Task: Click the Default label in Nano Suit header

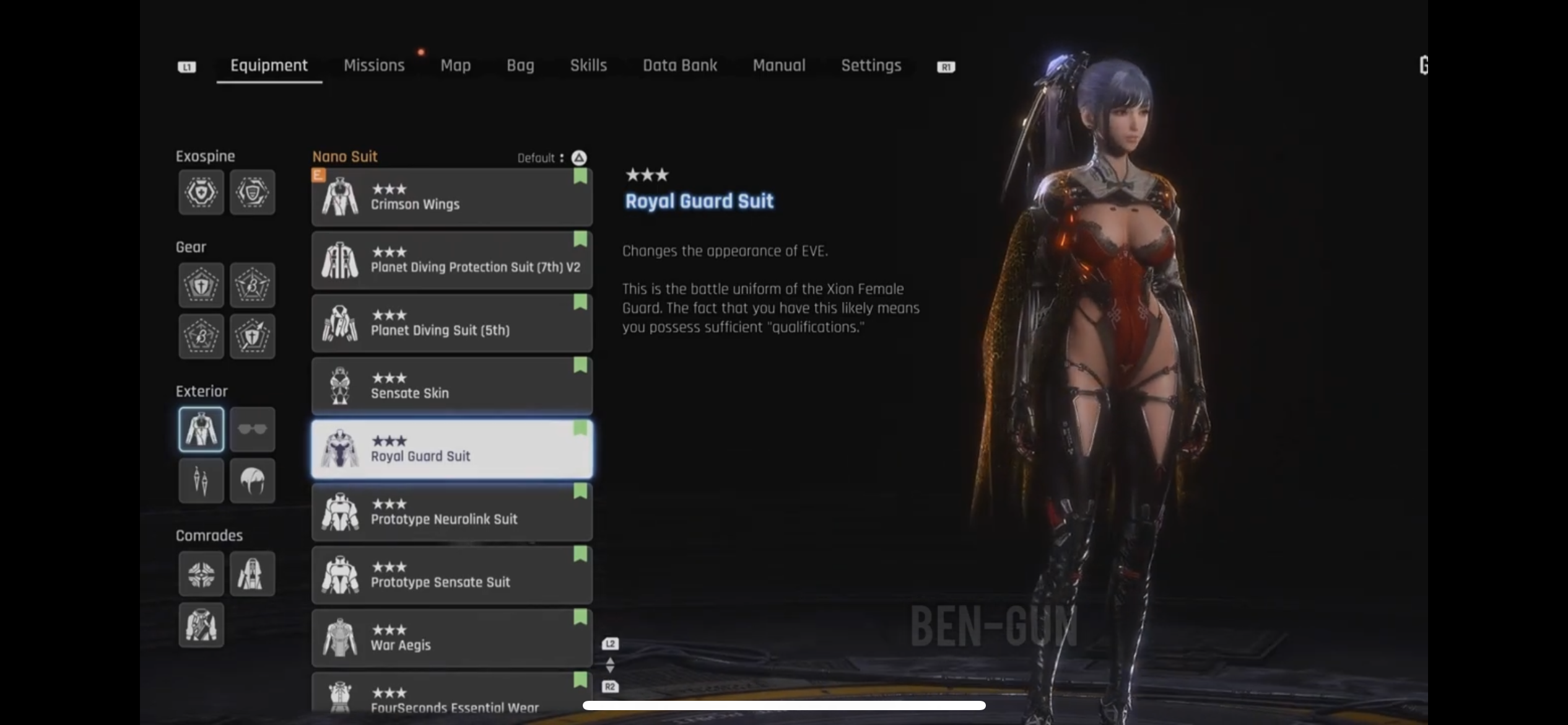Action: 536,158
